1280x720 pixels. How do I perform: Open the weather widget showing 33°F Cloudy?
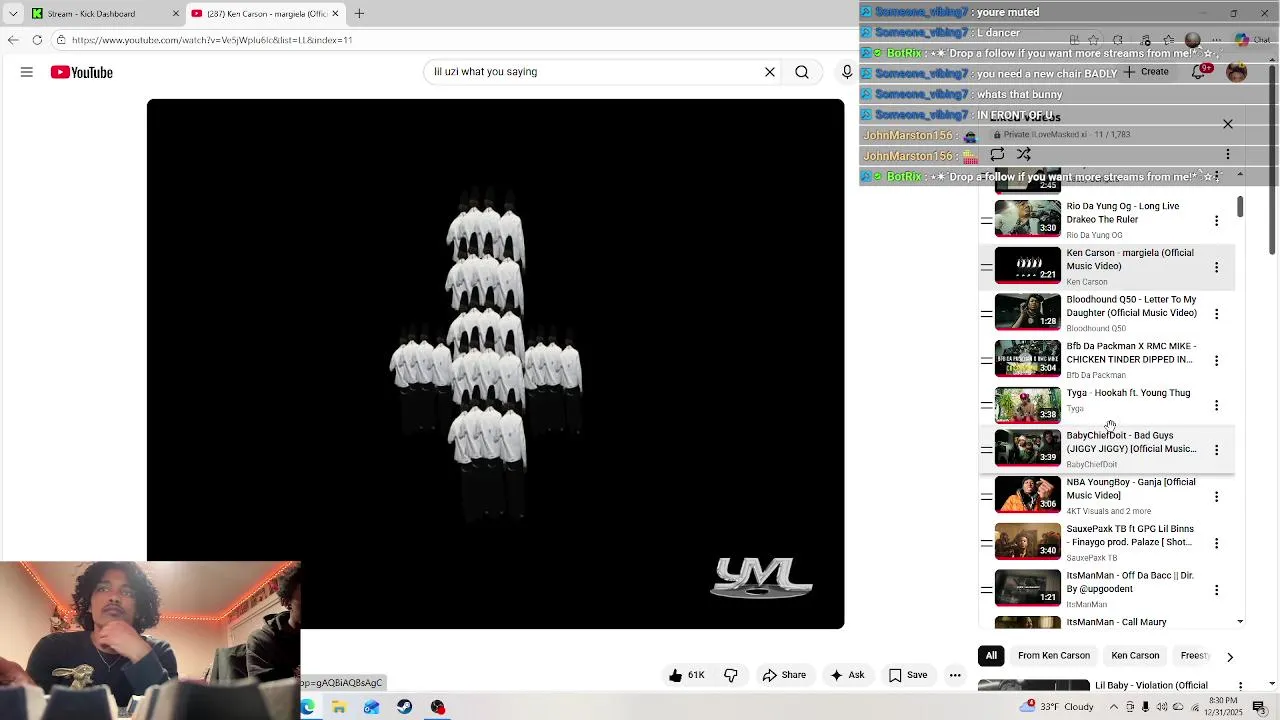[1058, 707]
